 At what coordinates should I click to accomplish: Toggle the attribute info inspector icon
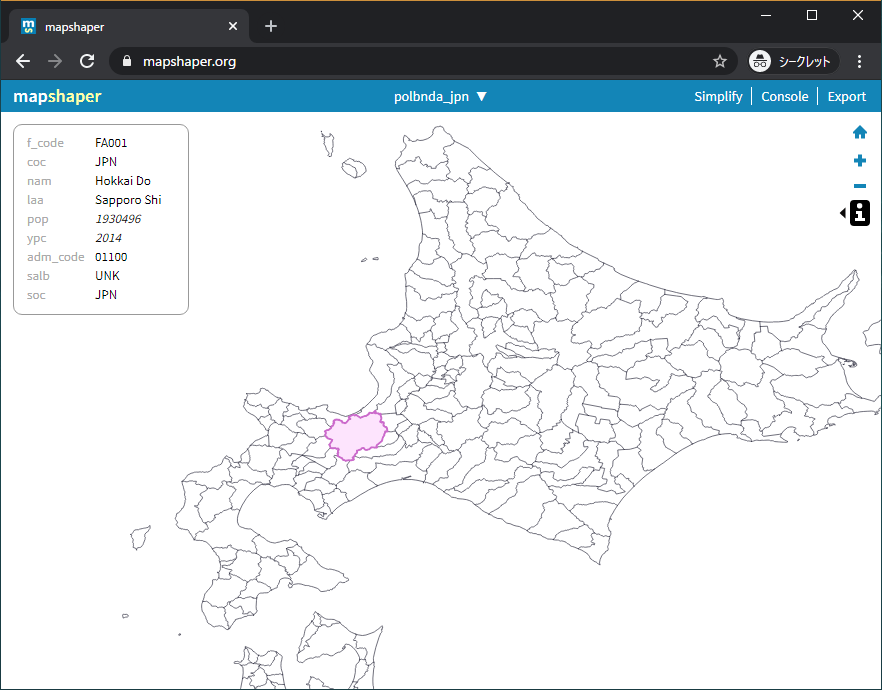[x=860, y=213]
